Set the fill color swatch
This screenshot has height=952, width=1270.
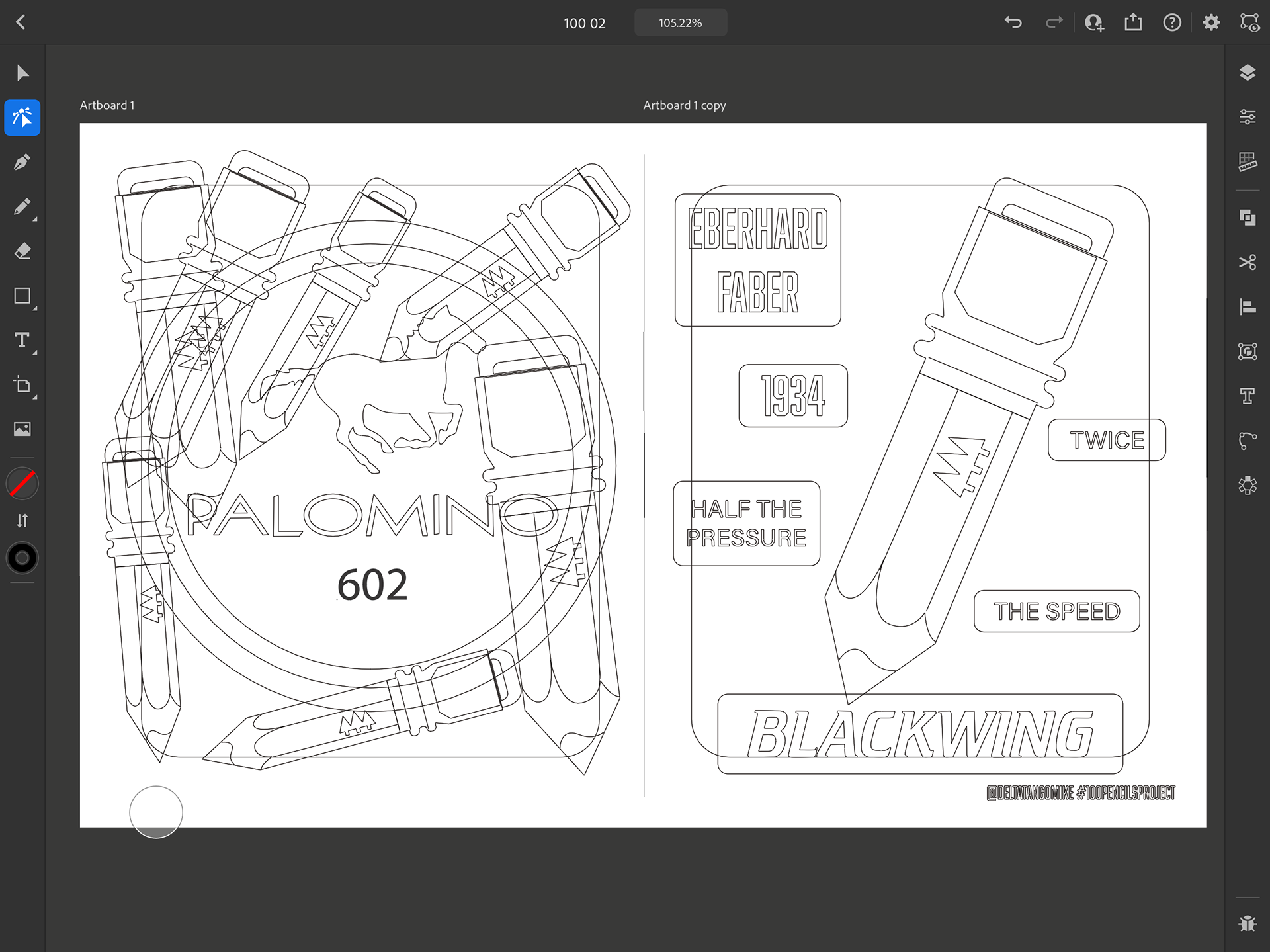click(22, 484)
